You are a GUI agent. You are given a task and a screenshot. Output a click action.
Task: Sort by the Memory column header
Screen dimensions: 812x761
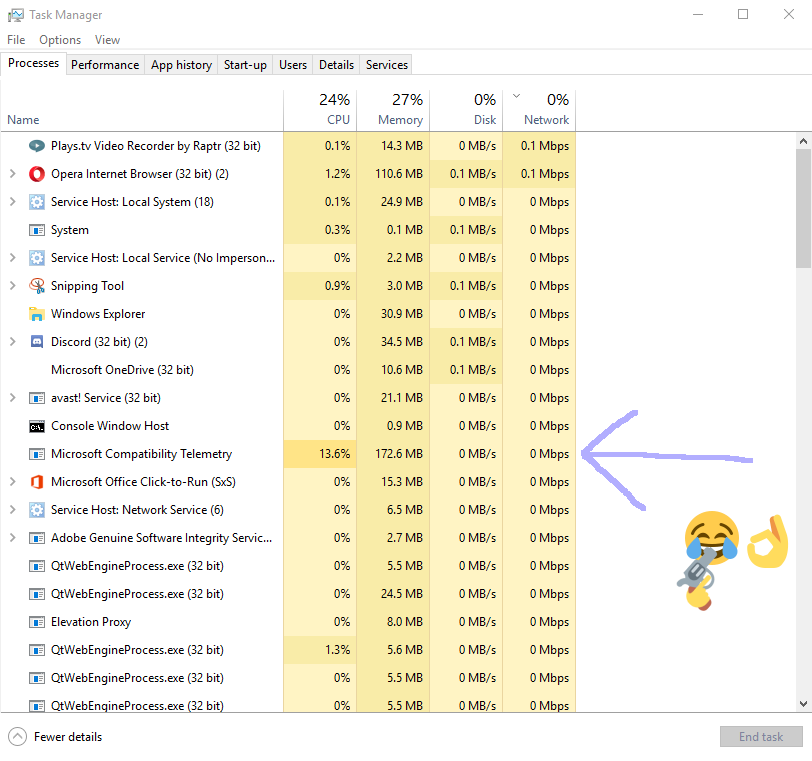click(x=393, y=110)
